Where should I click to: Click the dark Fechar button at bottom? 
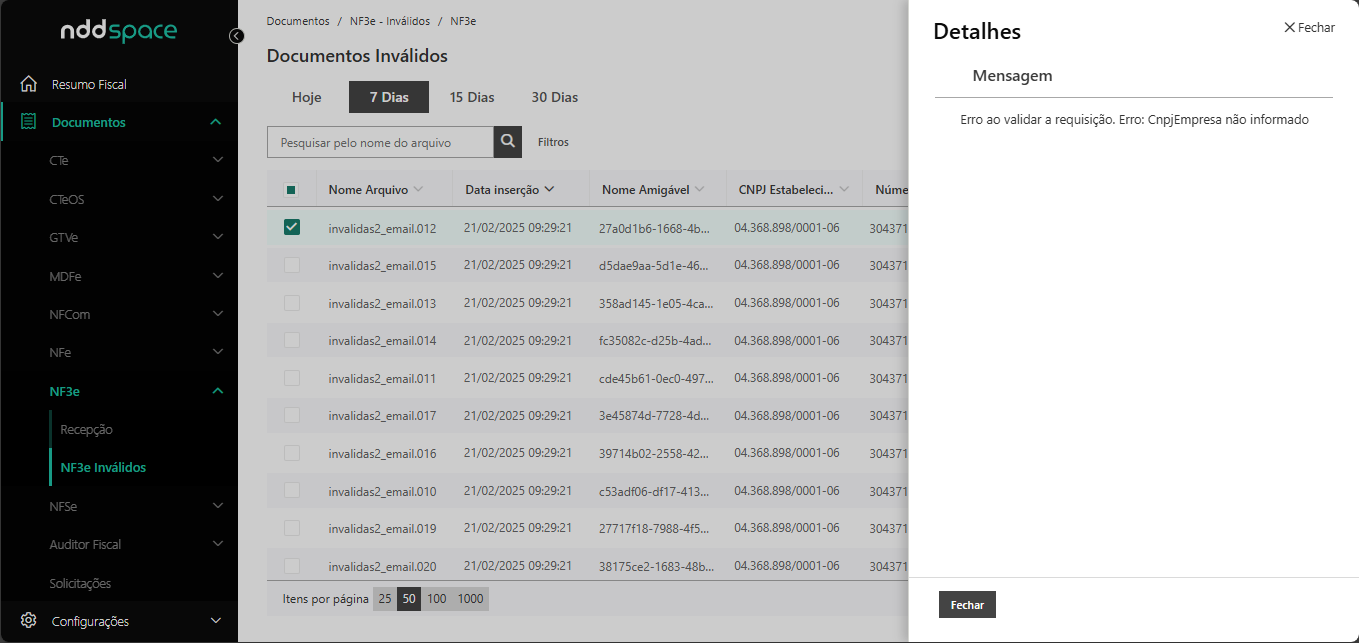pos(967,605)
